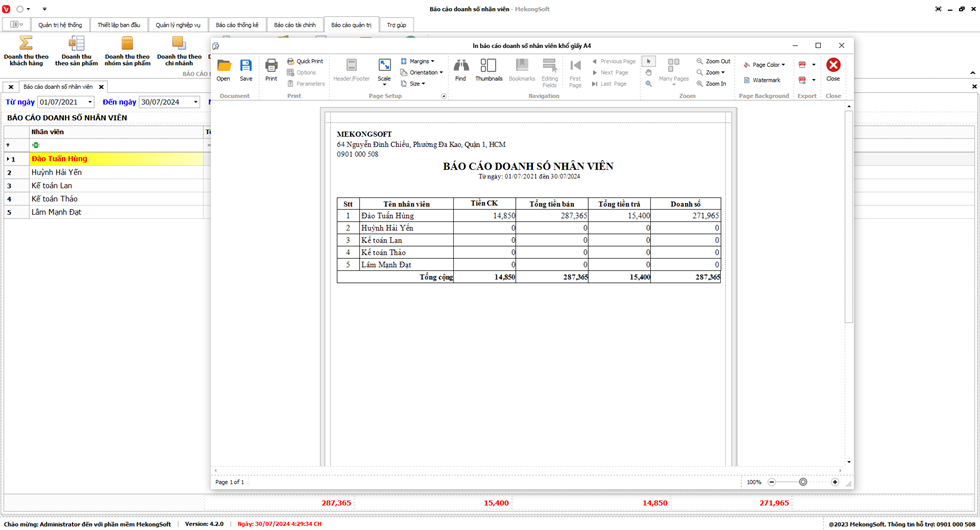
Task: Select the pointer cursor tool
Action: coord(649,61)
